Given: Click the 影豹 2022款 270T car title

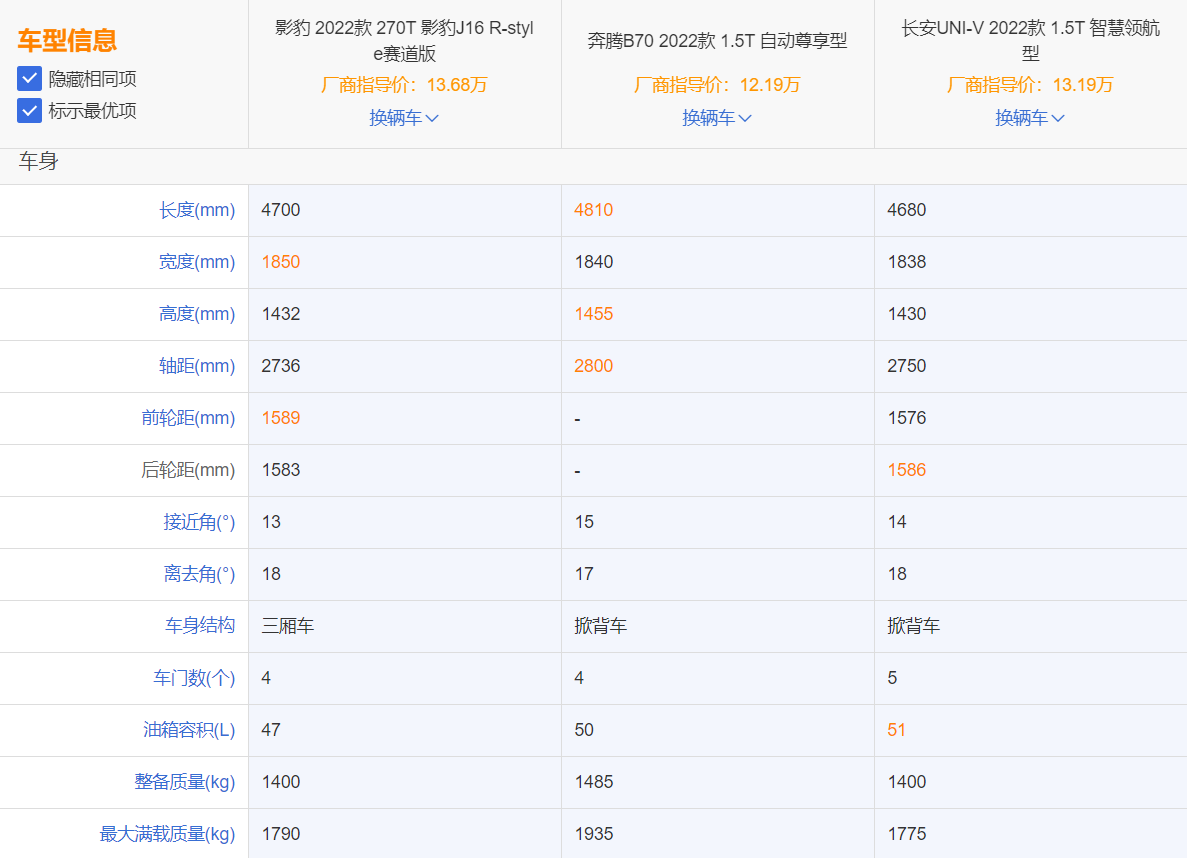Looking at the screenshot, I should tap(404, 40).
